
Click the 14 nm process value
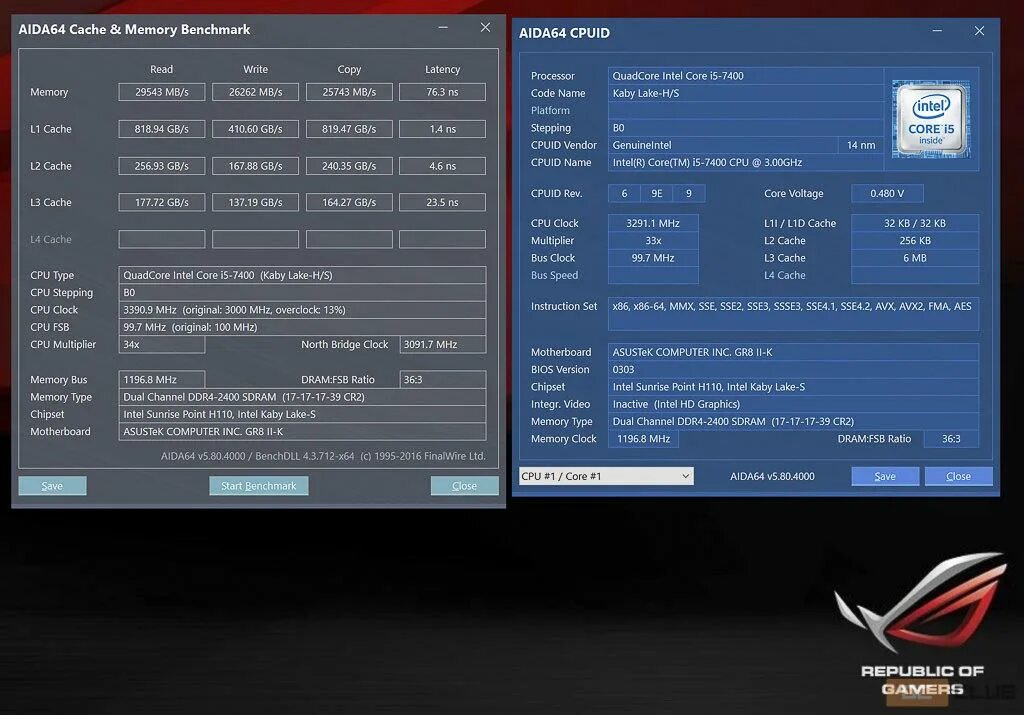coord(861,145)
